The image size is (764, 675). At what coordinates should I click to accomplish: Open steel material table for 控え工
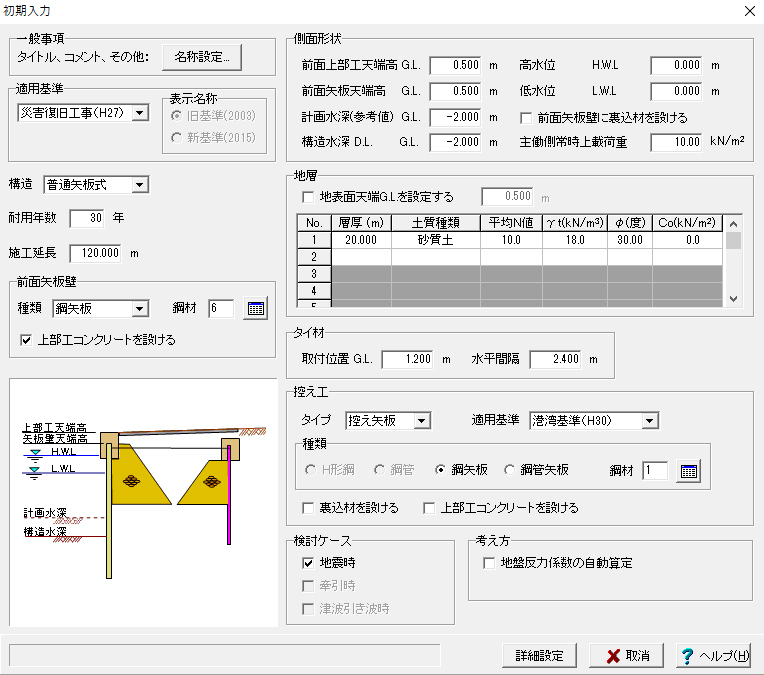(688, 471)
